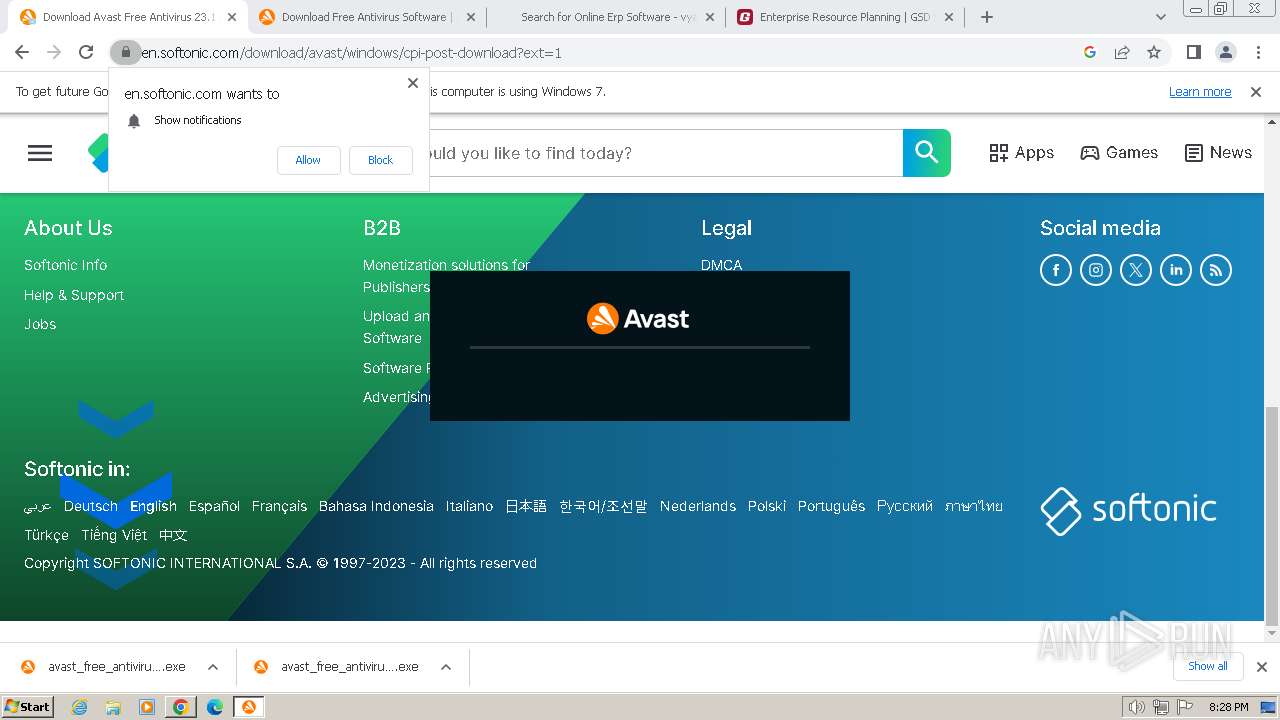Open the tab search dropdown
The width and height of the screenshot is (1280, 720).
pos(1160,17)
